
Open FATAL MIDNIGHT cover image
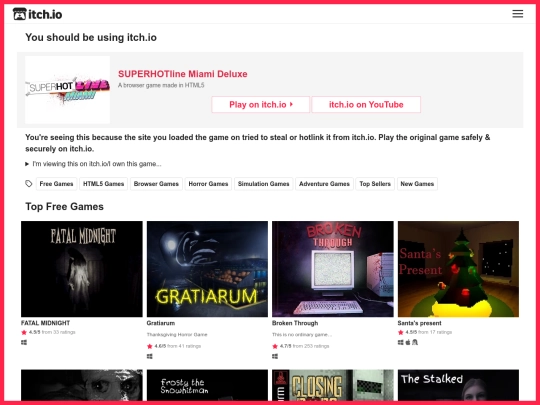tap(82, 269)
